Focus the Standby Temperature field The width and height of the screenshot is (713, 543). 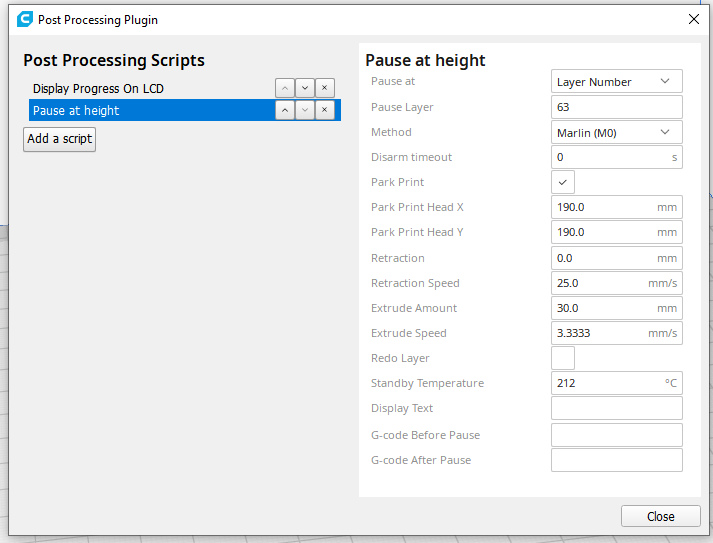(607, 383)
